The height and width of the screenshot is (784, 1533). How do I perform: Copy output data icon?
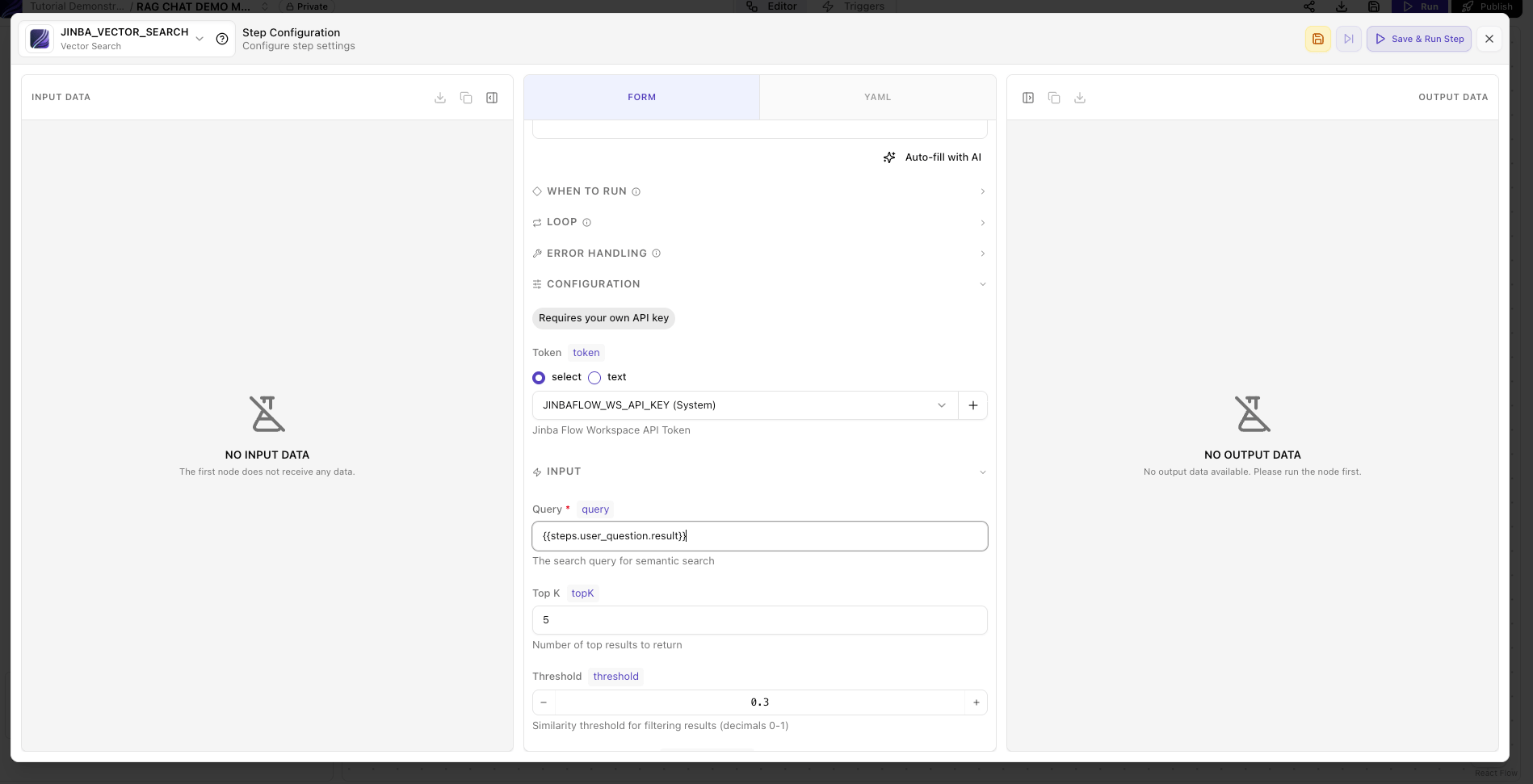coord(1054,98)
